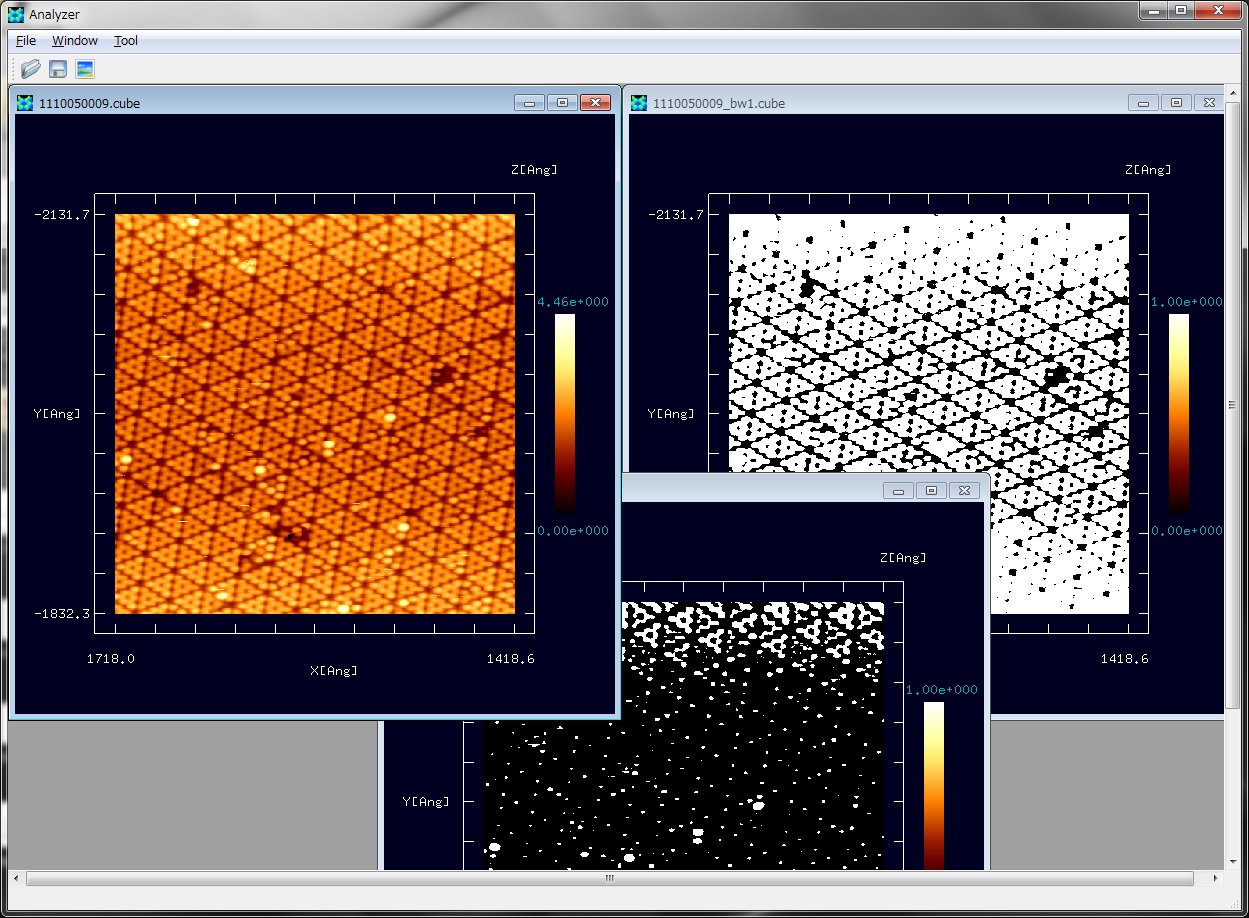Maximize the main Analyzer window
This screenshot has height=918, width=1249.
tap(1181, 10)
